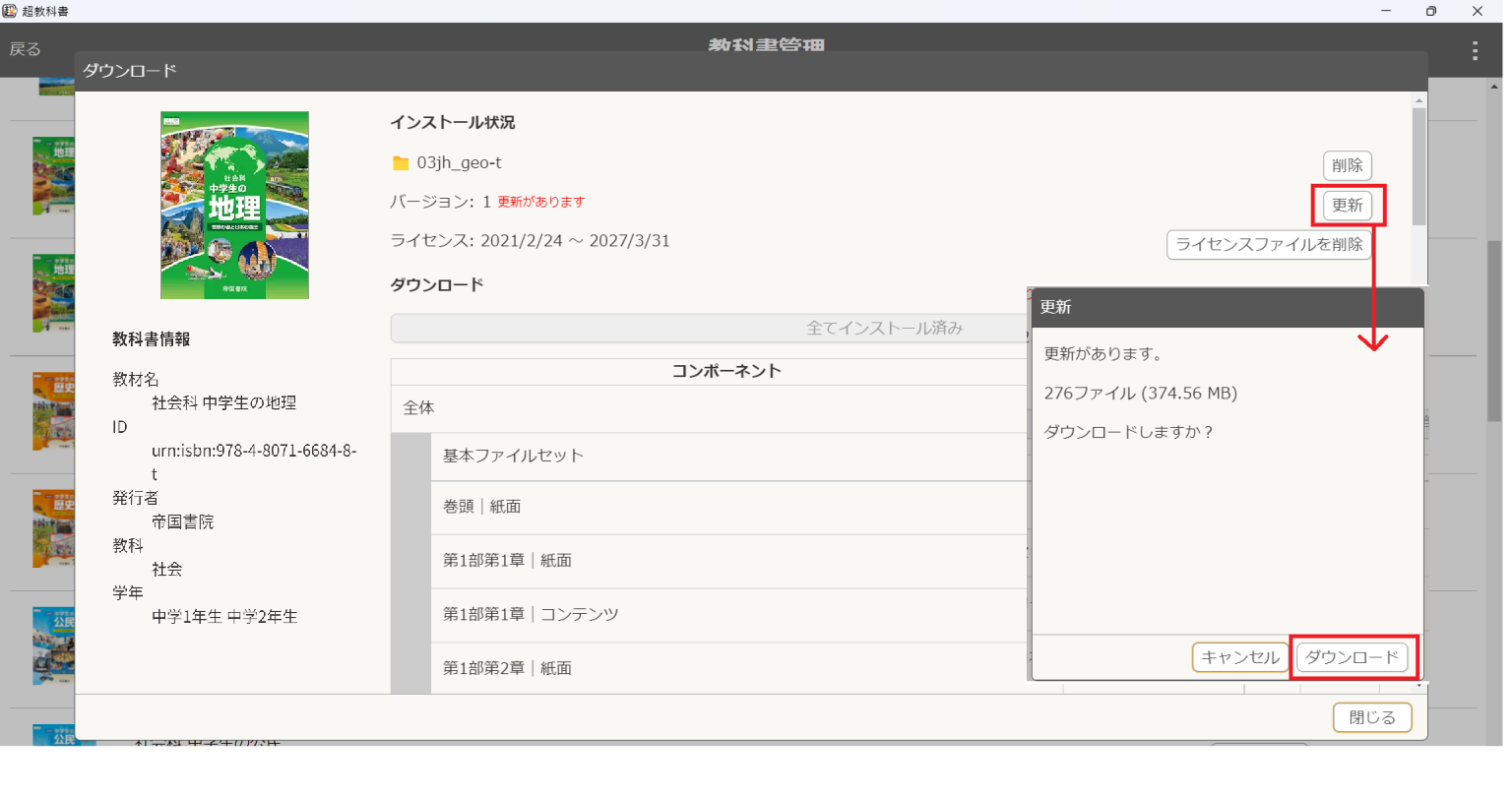Click the dialog scrollbar's up arrow
Image resolution: width=1512 pixels, height=796 pixels.
click(1418, 100)
